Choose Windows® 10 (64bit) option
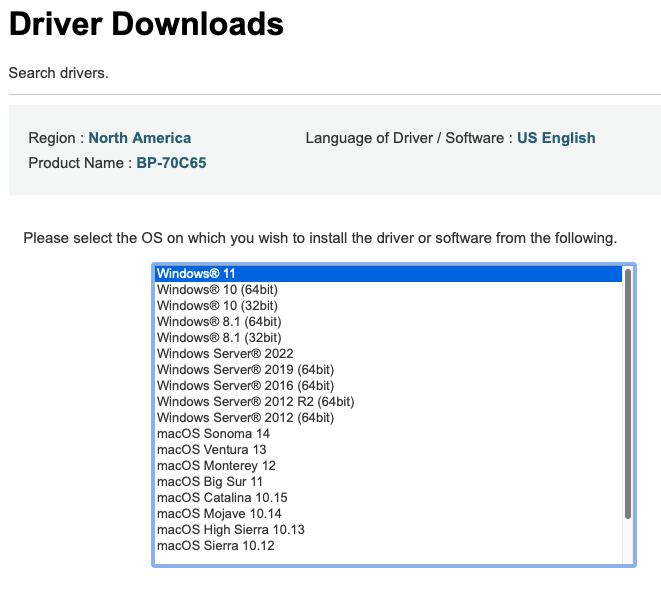 coord(217,289)
